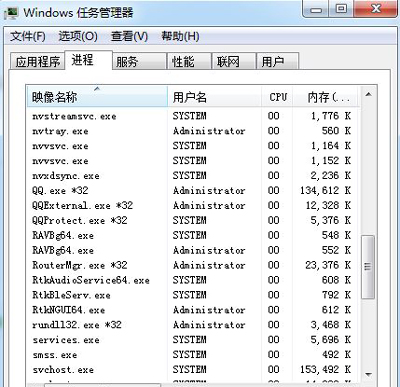Click the 12,328 K memory value
400x387 pixels.
pyautogui.click(x=329, y=206)
